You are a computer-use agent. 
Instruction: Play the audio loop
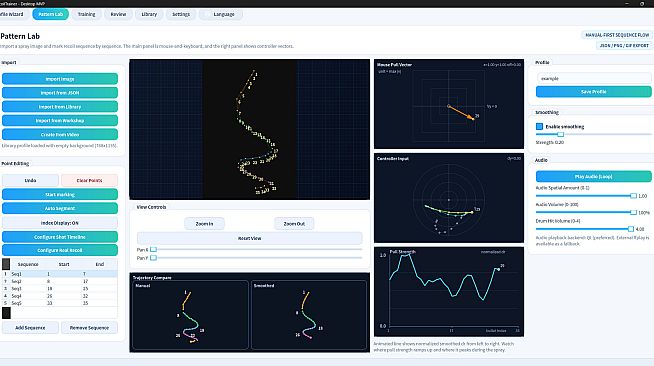(593, 176)
